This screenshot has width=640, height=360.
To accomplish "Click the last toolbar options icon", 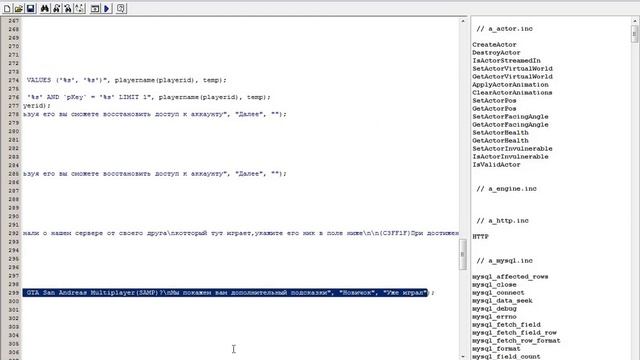I will (121, 8).
